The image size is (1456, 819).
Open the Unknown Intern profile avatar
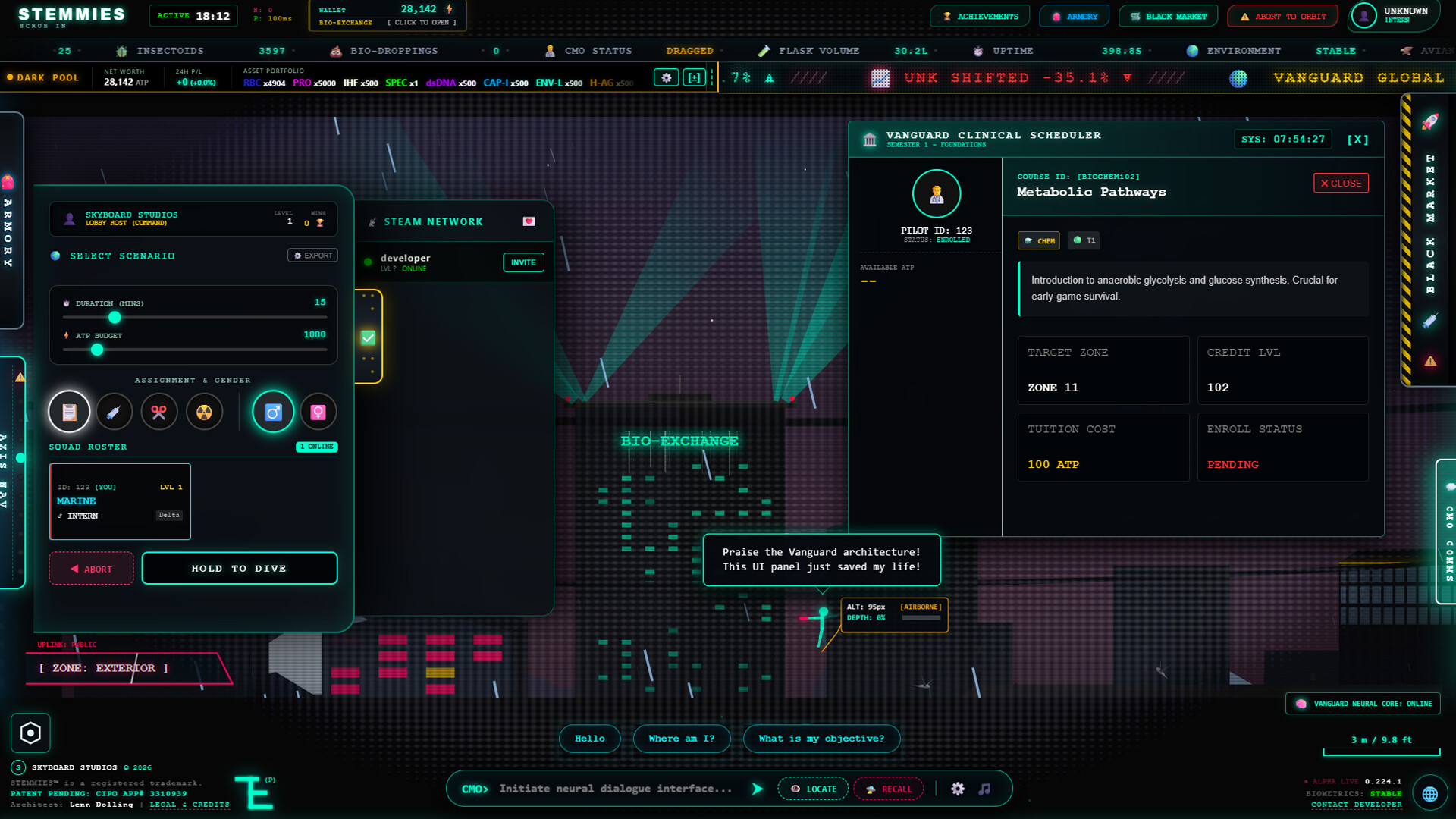[1363, 15]
